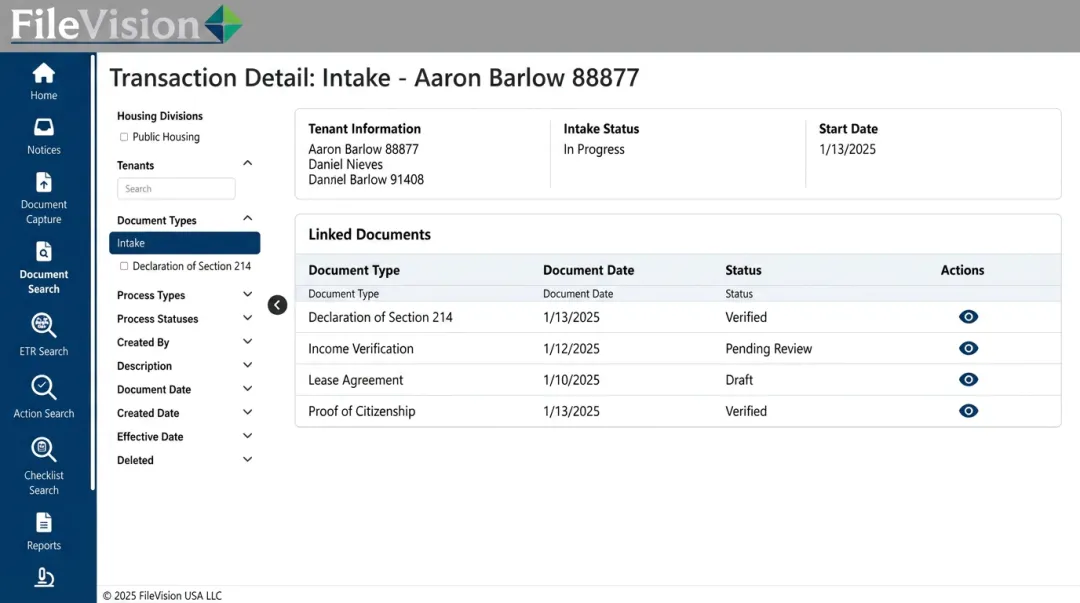Click the 2025 FileVision USA LLC footer text
This screenshot has height=603, width=1080.
[163, 595]
